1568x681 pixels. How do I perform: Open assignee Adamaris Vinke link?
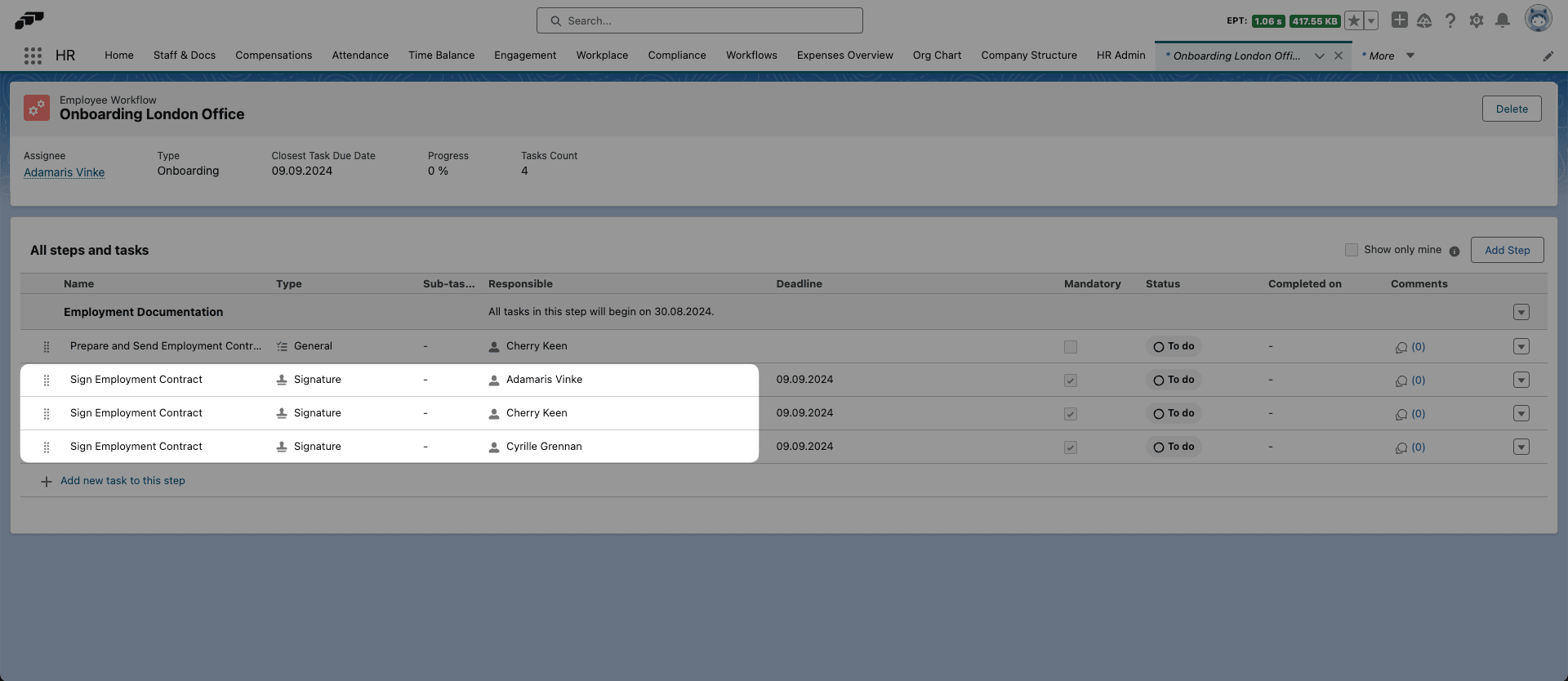64,172
